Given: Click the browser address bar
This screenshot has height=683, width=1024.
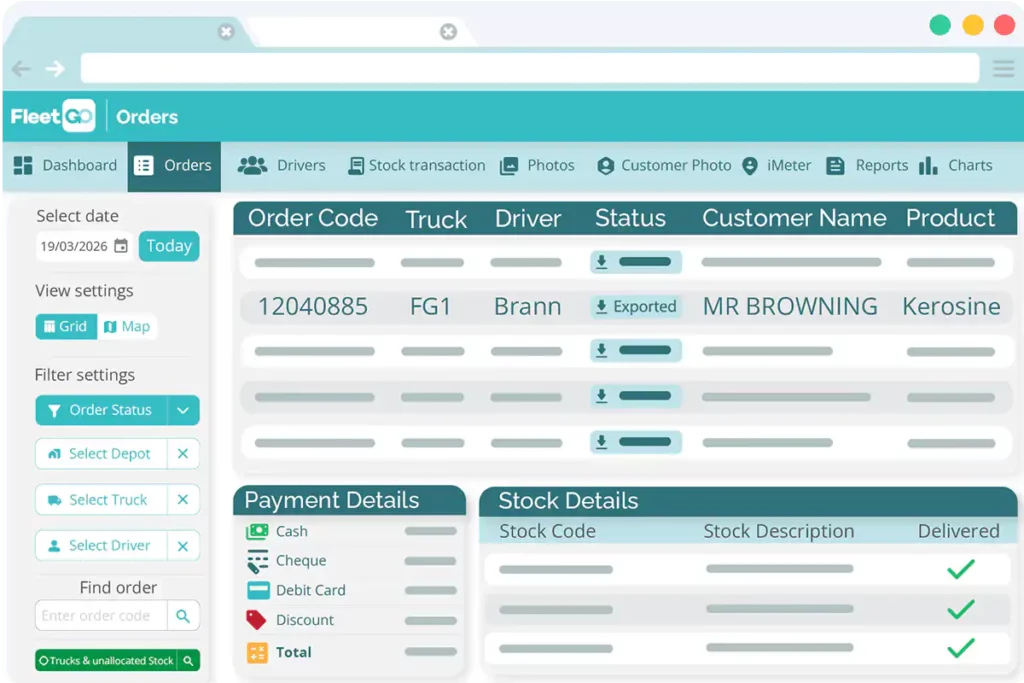Looking at the screenshot, I should click(530, 68).
